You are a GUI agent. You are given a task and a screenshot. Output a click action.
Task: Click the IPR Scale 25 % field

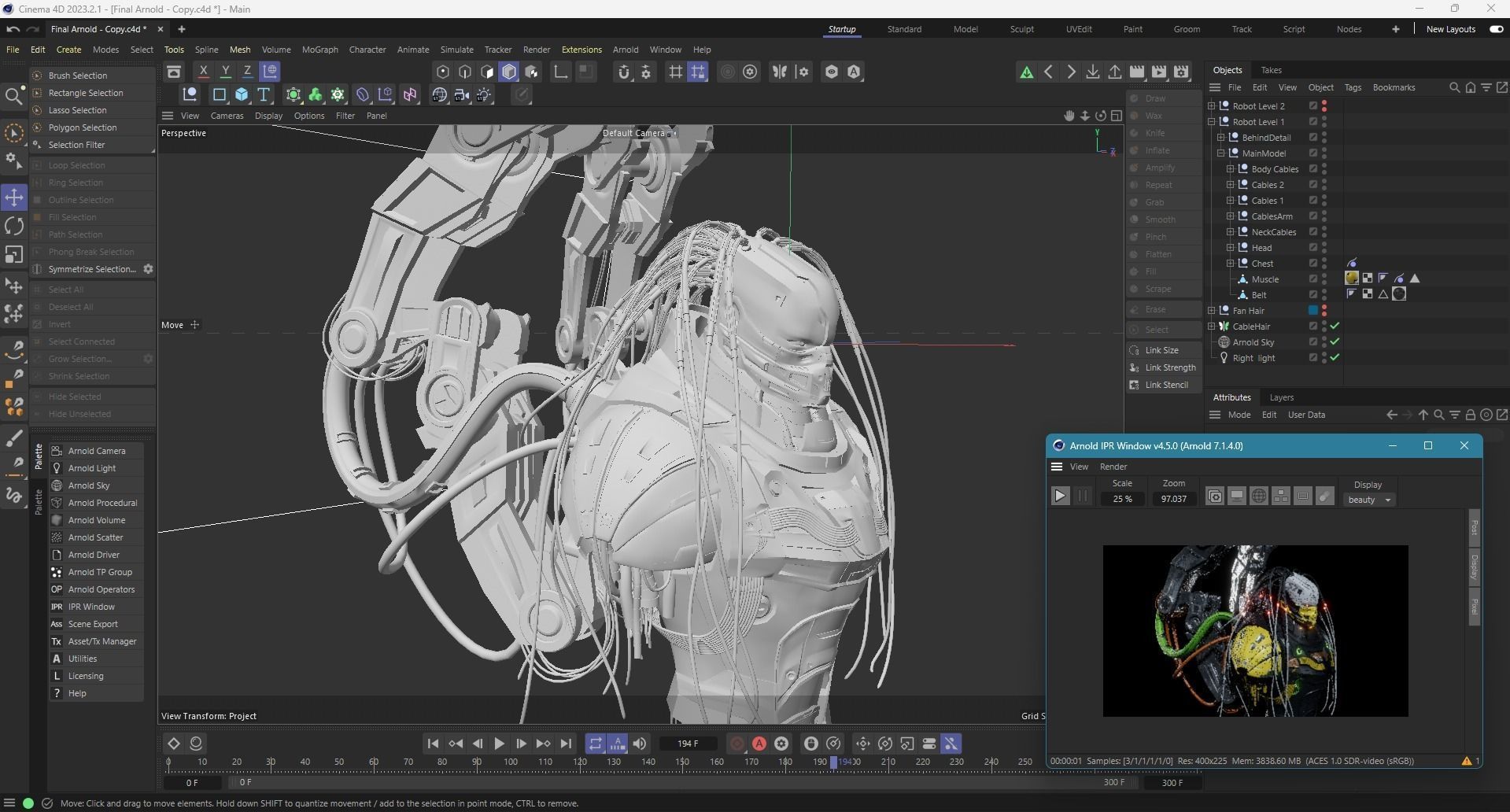click(1122, 499)
